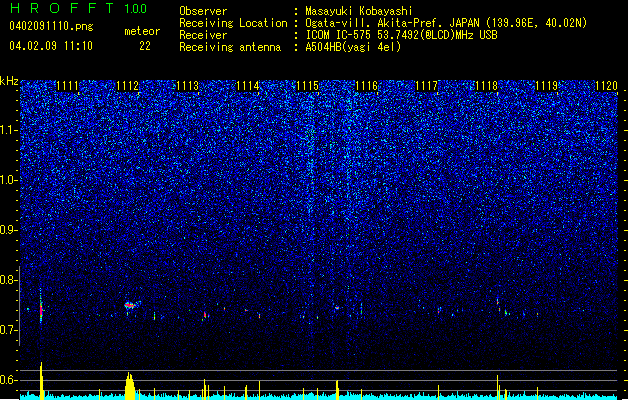Image resolution: width=629 pixels, height=400 pixels.
Task: Click the strong meteor echo near 1111
Action: (41, 307)
